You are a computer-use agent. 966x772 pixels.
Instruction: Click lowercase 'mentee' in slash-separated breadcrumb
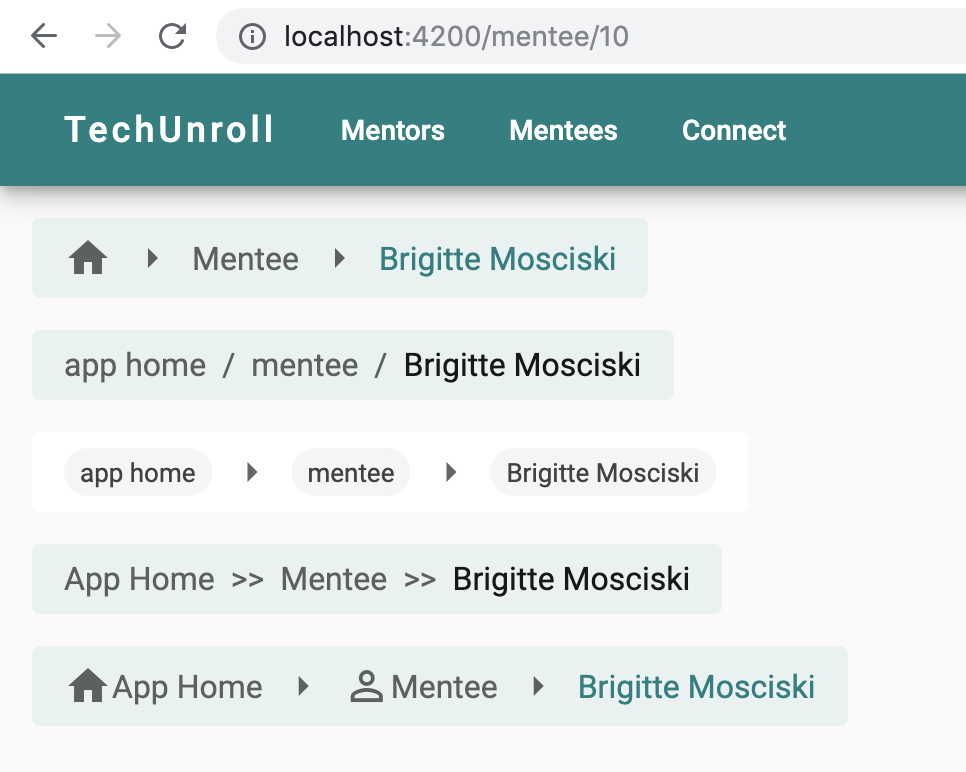pyautogui.click(x=304, y=365)
